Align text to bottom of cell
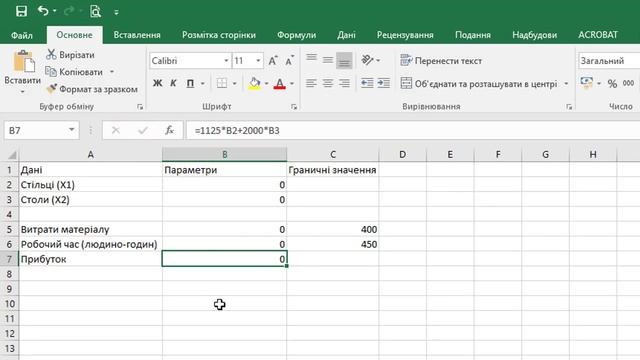Viewport: 640px width, 360px height. tap(344, 60)
